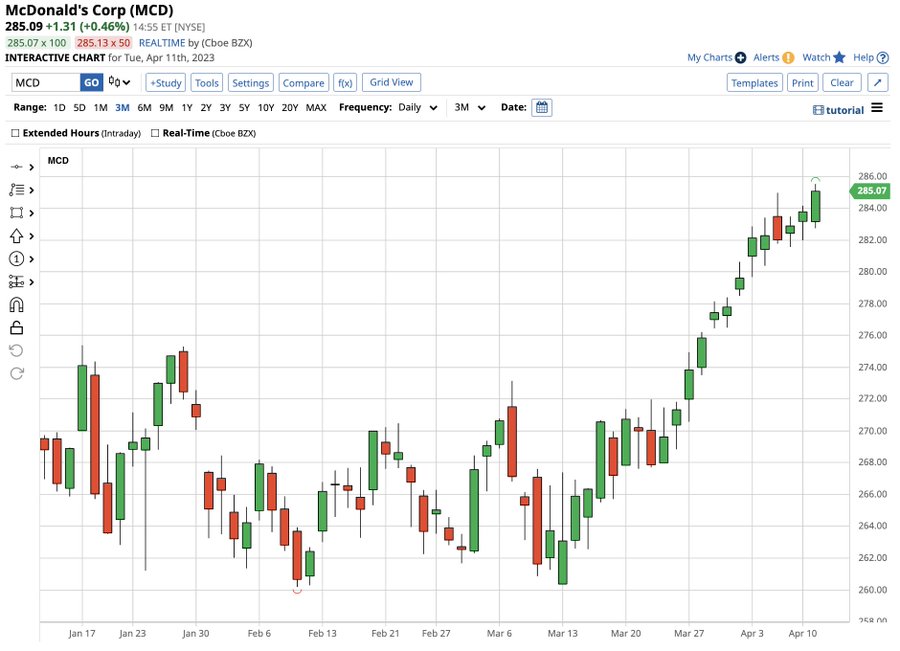Click the My Charts plus icon
The height and width of the screenshot is (651, 900).
[x=740, y=57]
